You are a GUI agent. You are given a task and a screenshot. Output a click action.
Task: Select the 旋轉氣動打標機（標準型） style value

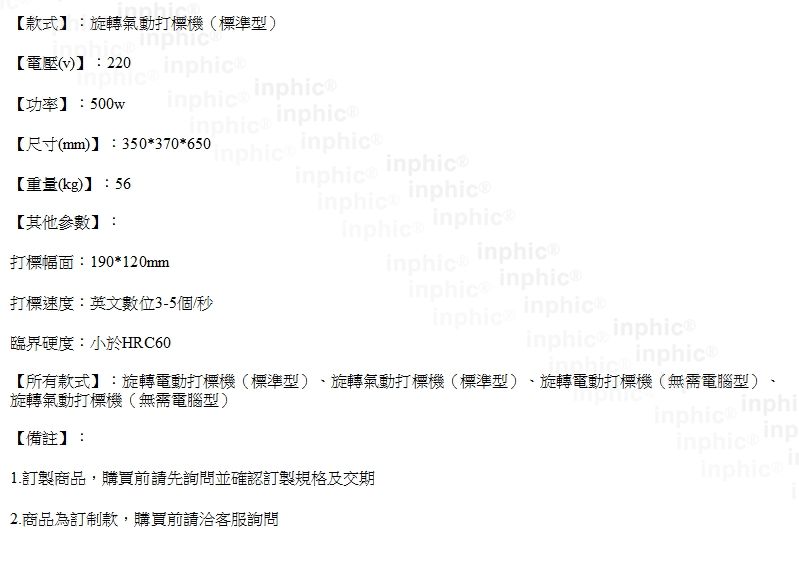[183, 23]
